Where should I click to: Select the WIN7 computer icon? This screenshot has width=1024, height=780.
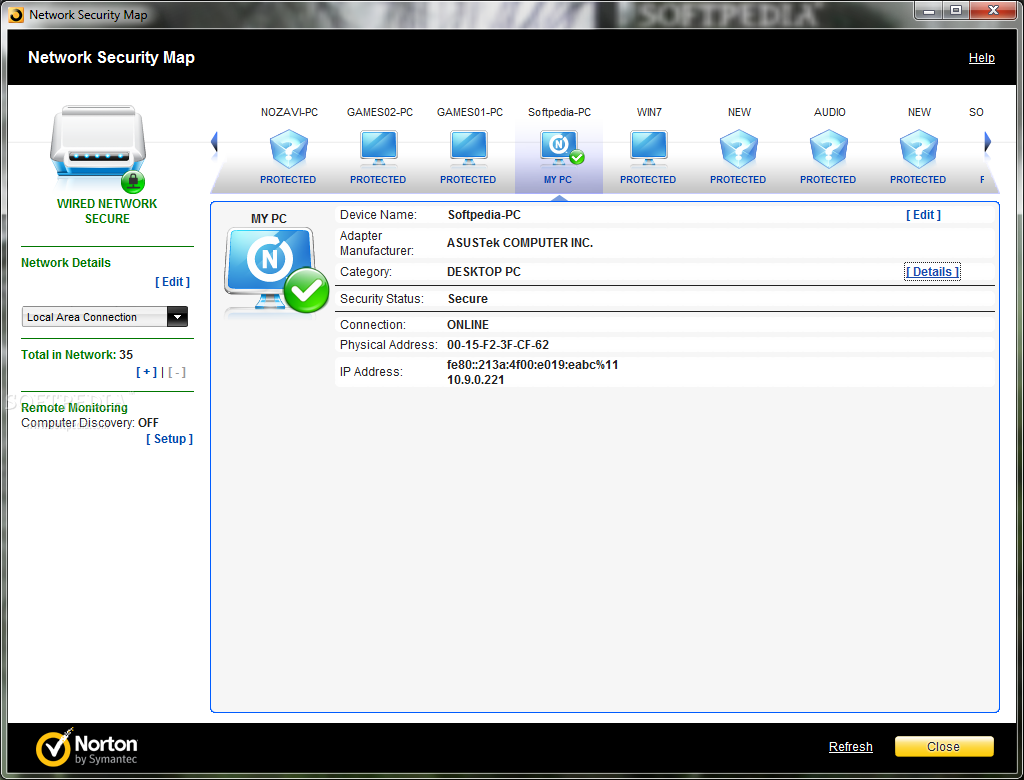(649, 148)
